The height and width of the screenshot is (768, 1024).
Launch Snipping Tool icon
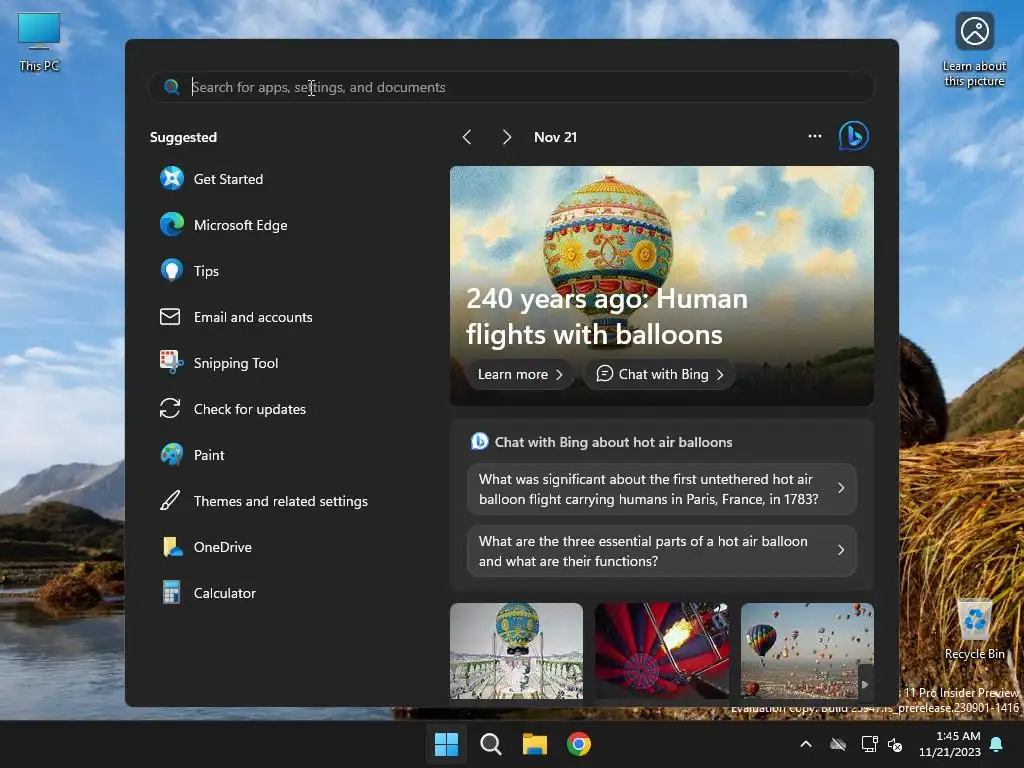pyautogui.click(x=172, y=362)
